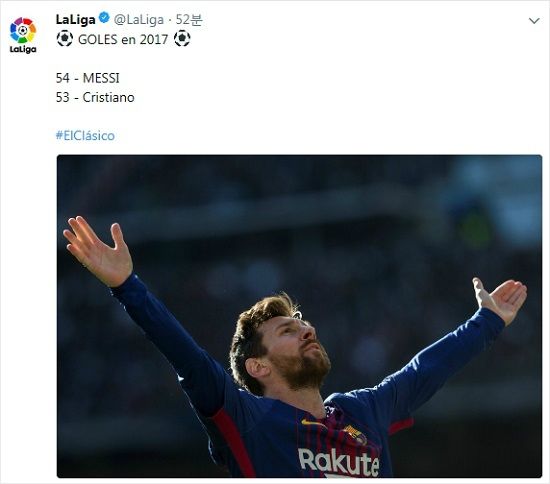Screen dimensions: 550x484
Task: Expand the tweet options chevron
Action: [534, 21]
